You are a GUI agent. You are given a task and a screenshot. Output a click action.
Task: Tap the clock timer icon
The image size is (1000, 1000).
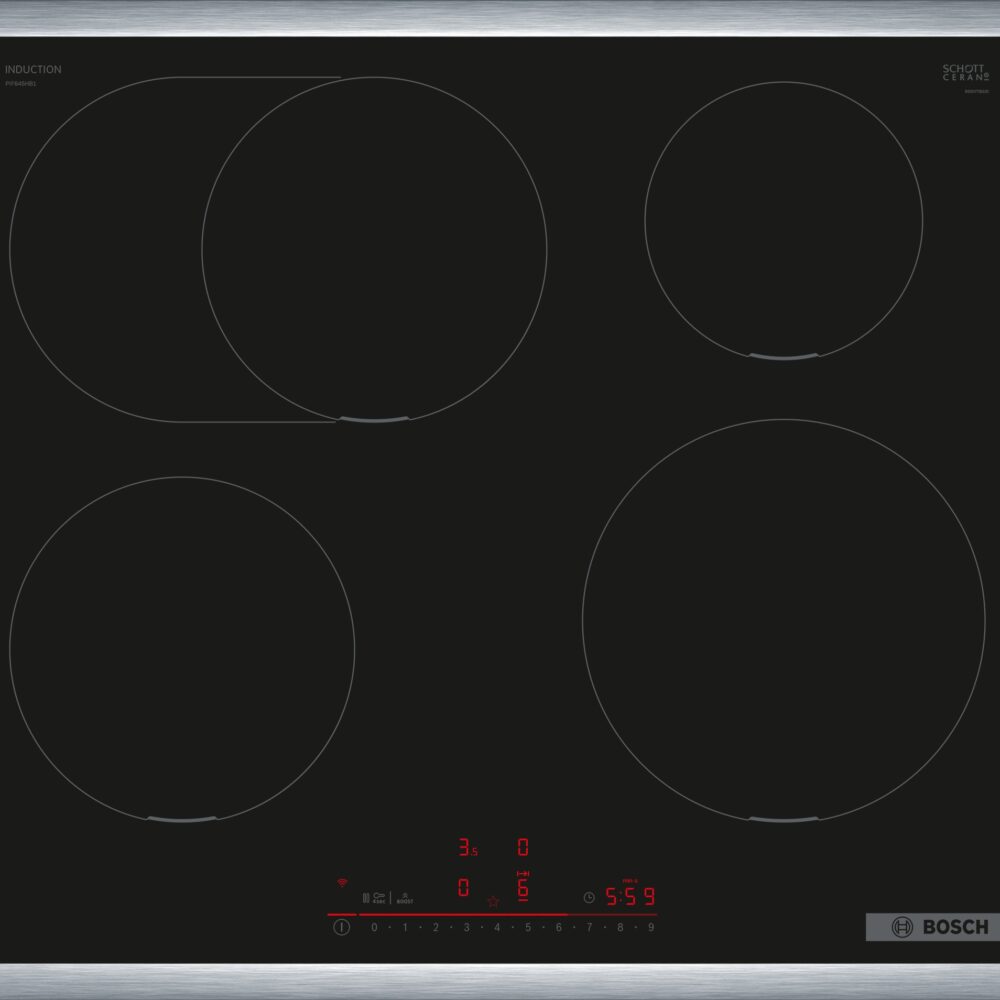click(x=589, y=897)
